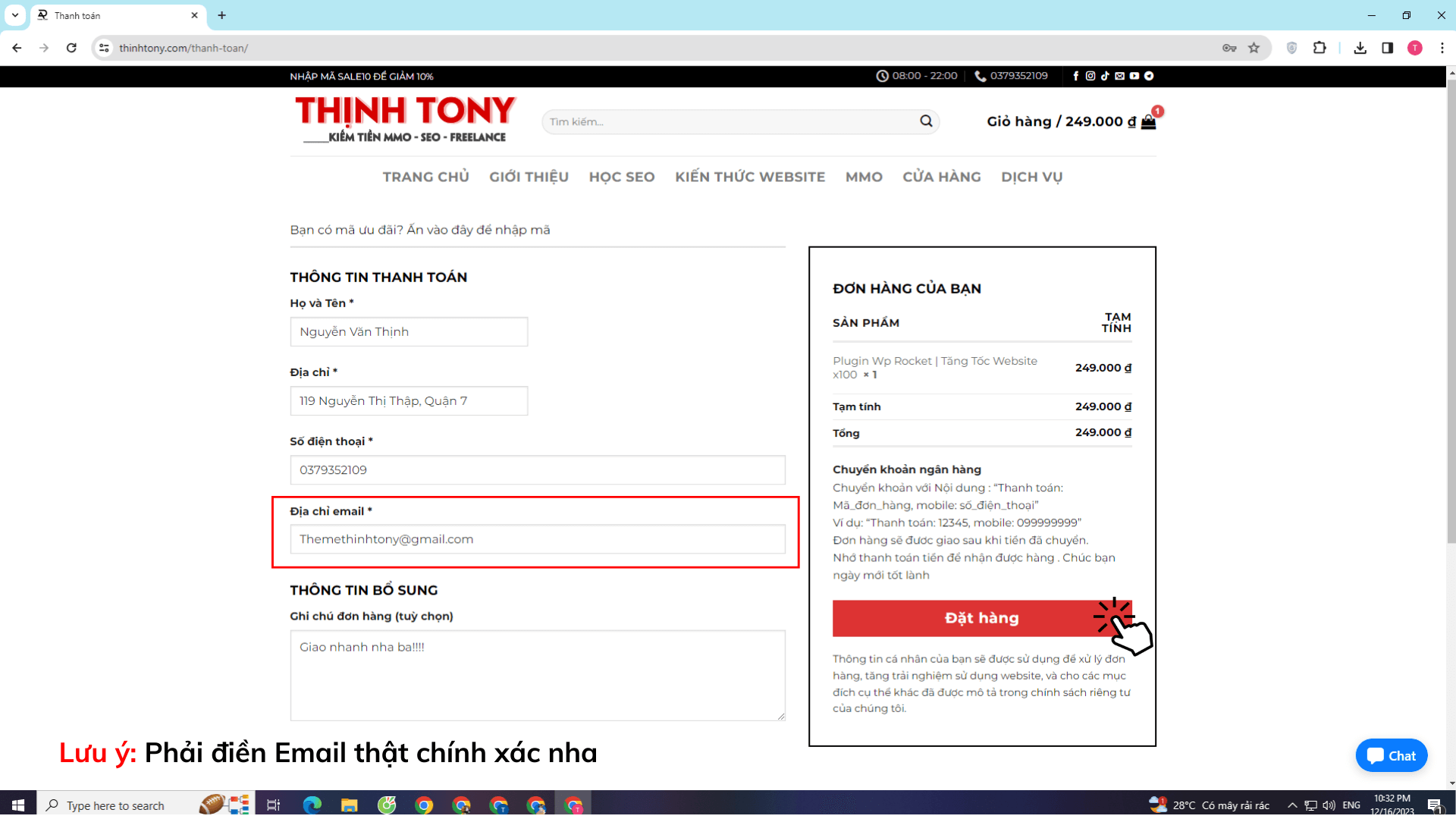1456x819 pixels.
Task: Click the bookmark star in the address bar
Action: 1254,47
